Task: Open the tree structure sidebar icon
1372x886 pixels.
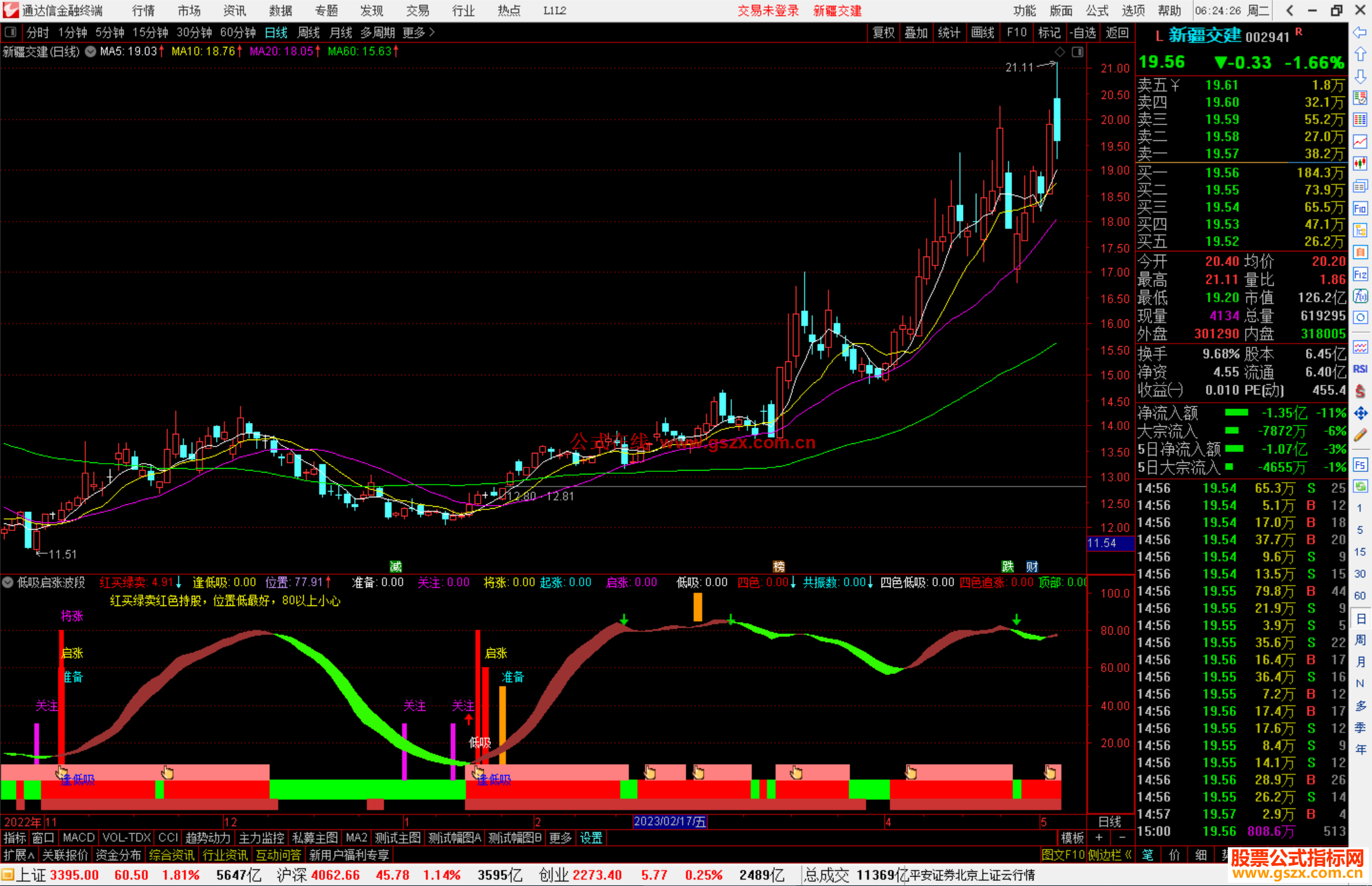Action: (1360, 230)
